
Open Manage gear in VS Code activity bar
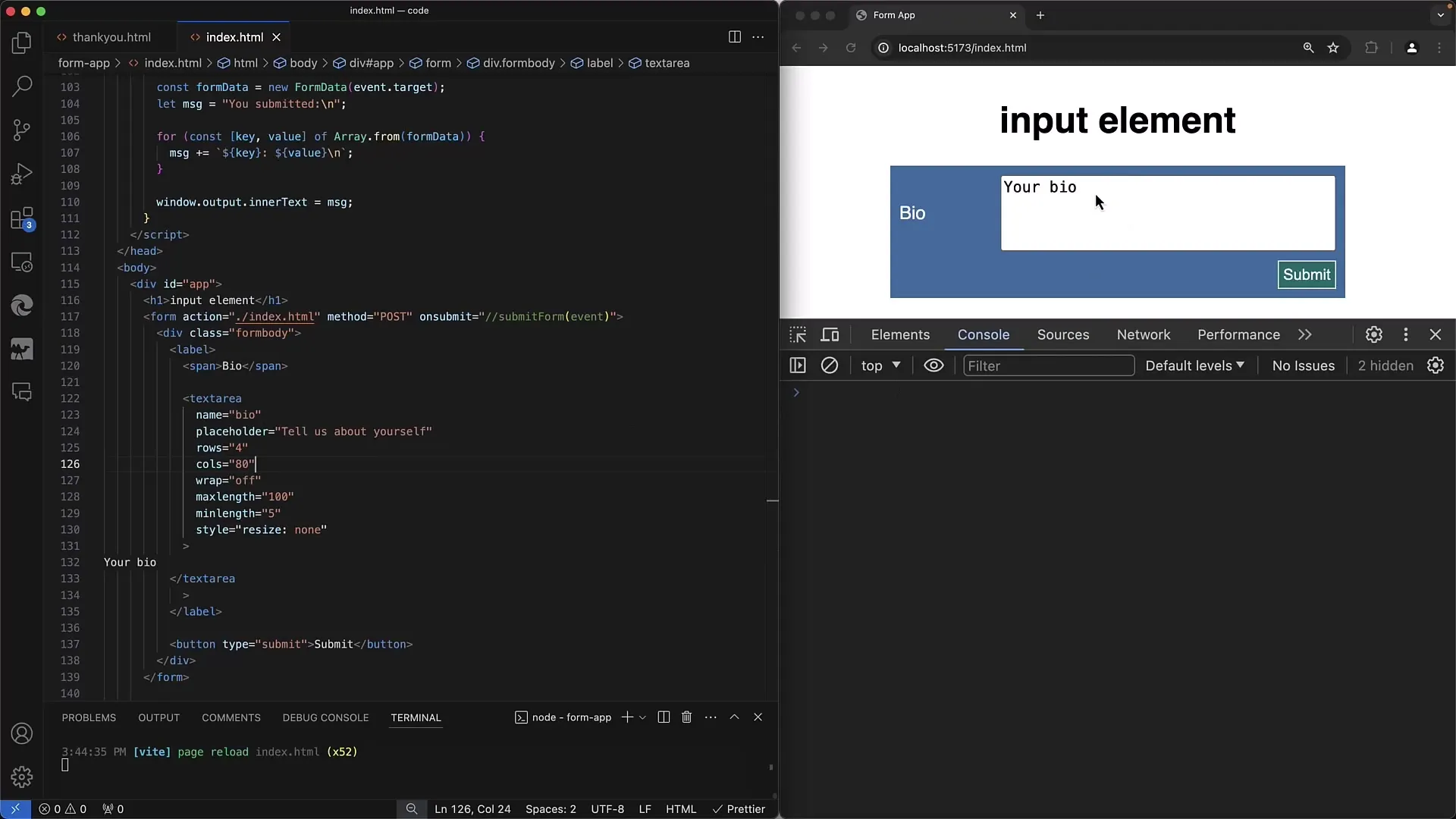22,777
